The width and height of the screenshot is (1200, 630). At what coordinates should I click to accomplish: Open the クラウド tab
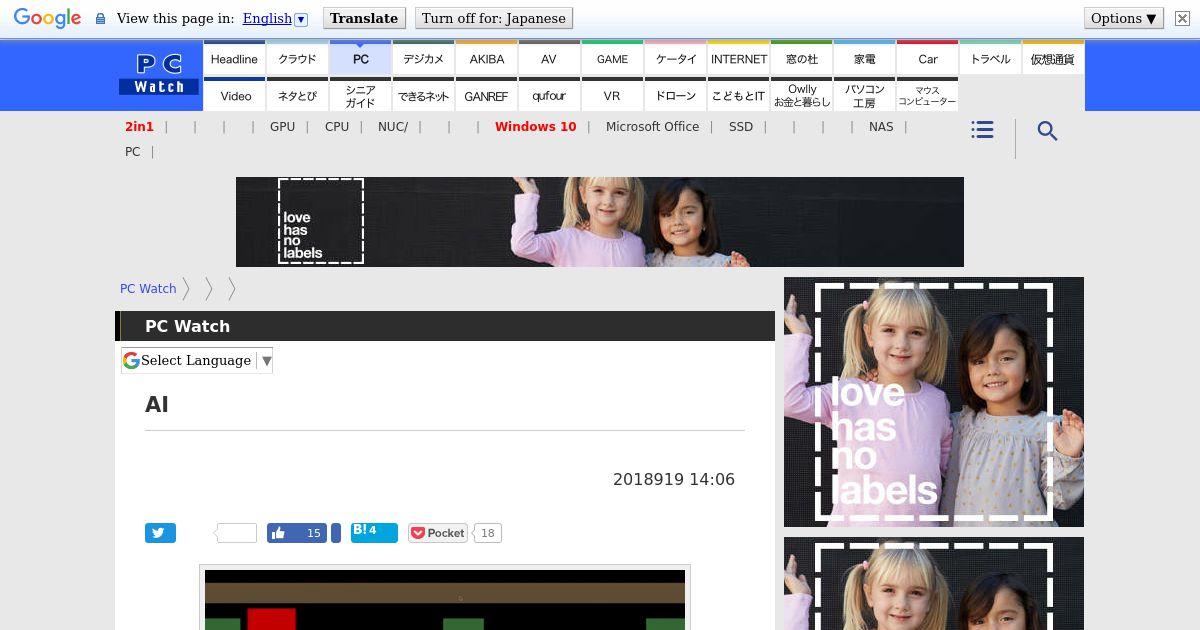coord(297,59)
